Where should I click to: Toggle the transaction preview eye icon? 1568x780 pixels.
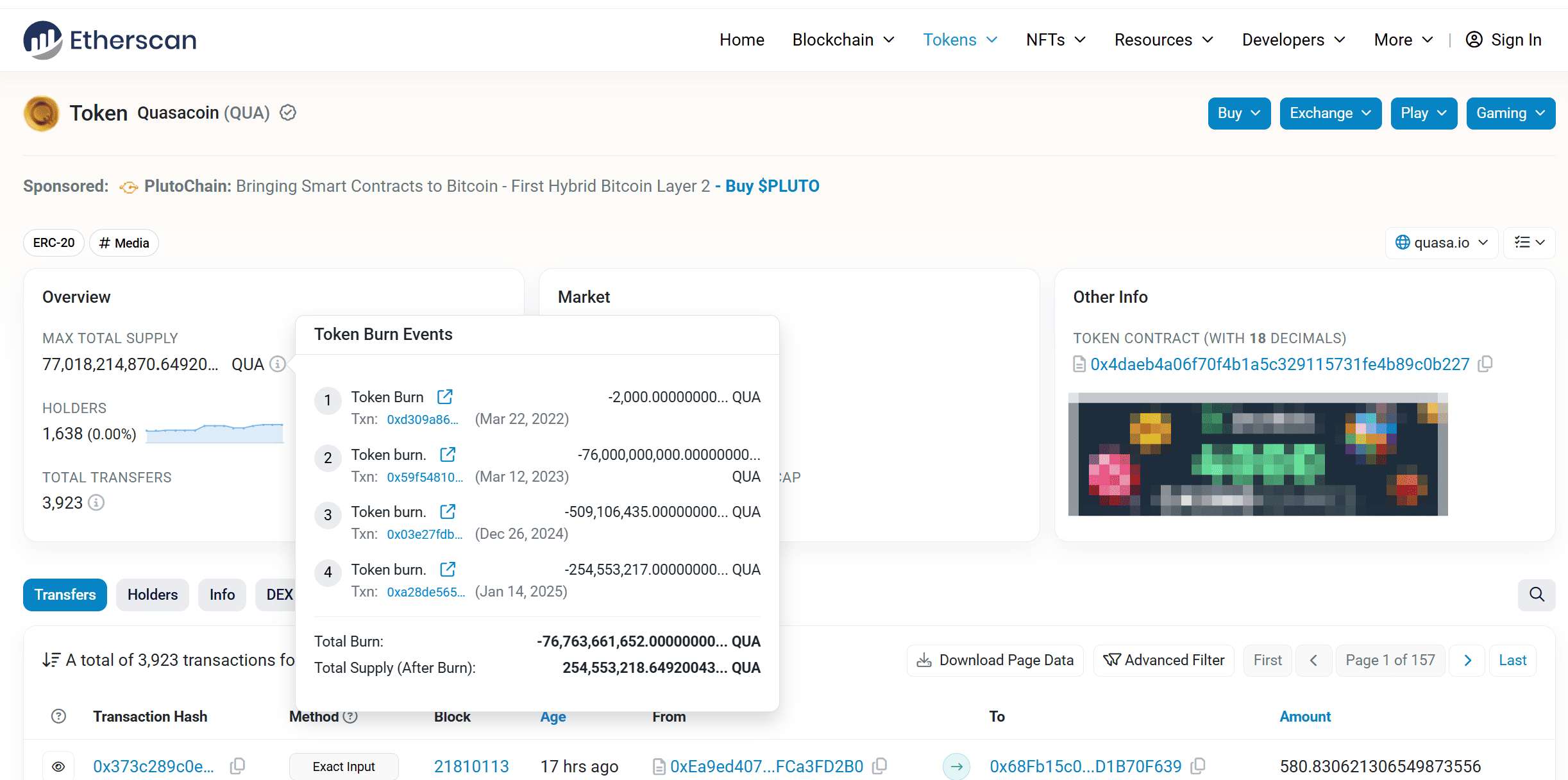[x=58, y=766]
